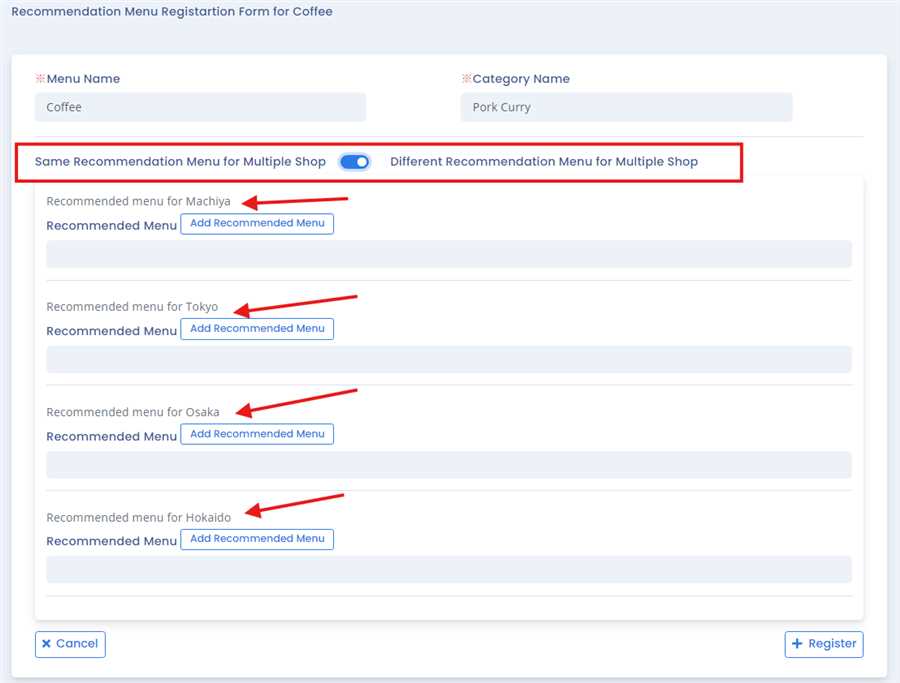The image size is (900, 683).
Task: Focus the empty recommended menu box for Osaka
Action: click(x=448, y=464)
